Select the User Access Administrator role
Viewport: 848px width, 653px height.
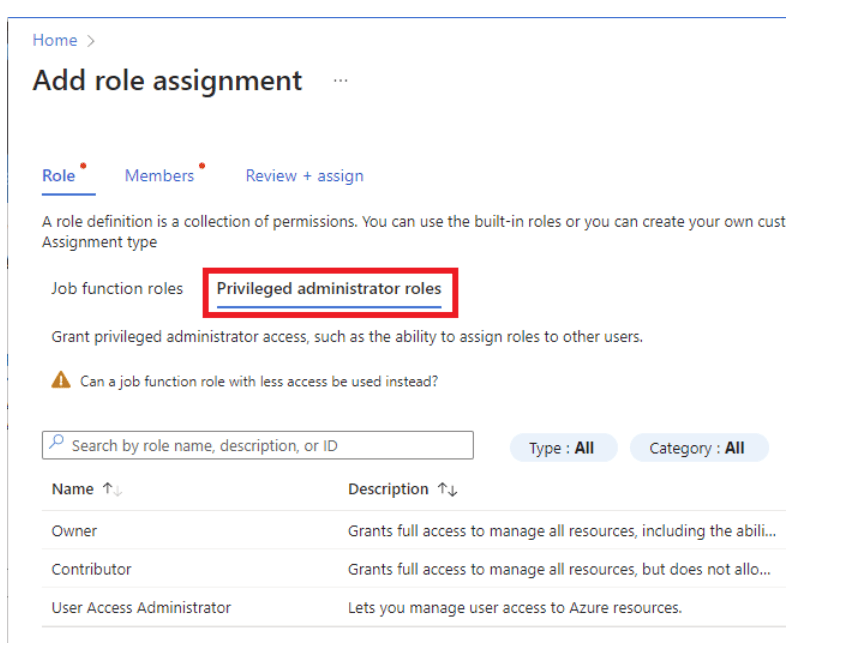pos(414,608)
